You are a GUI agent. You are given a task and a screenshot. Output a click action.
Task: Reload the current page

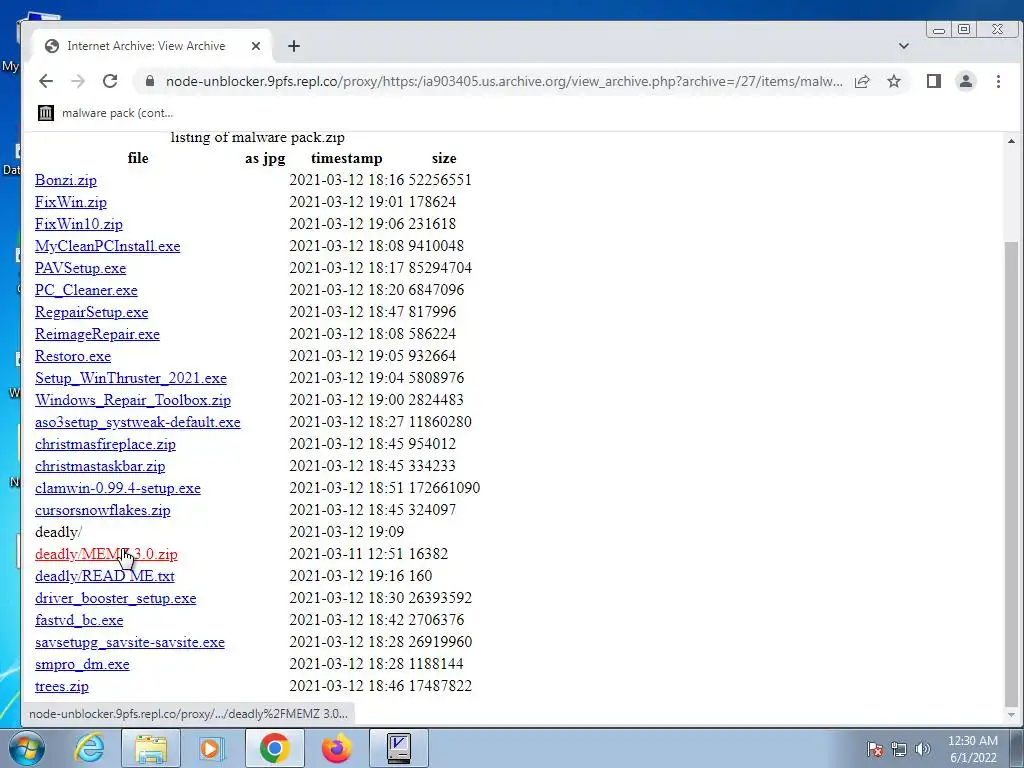pyautogui.click(x=110, y=81)
